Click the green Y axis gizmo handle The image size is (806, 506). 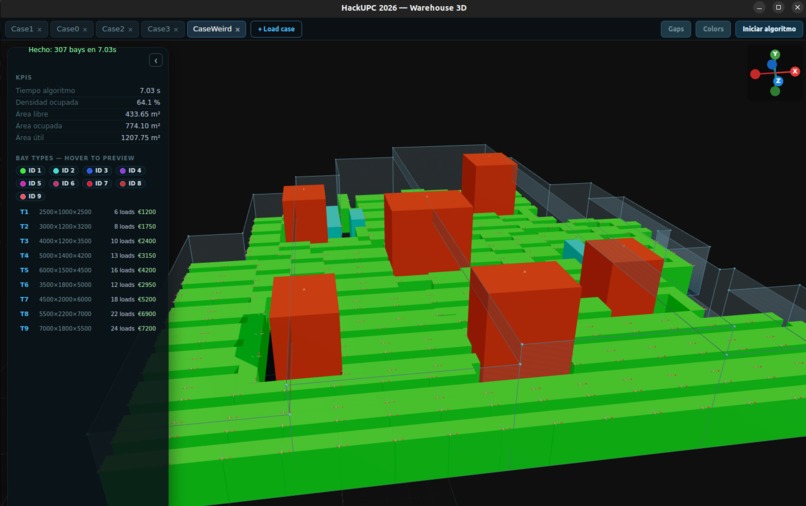tap(775, 55)
